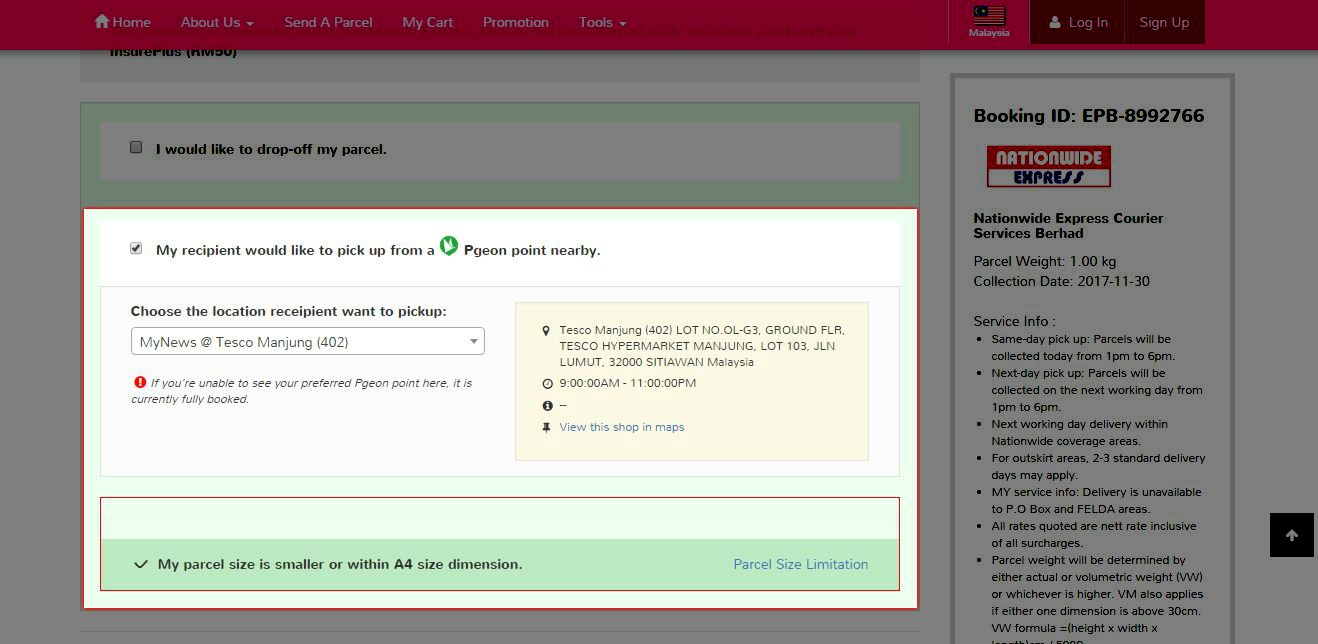Click the Nationwide Express logo
The height and width of the screenshot is (644, 1318).
tap(1048, 167)
